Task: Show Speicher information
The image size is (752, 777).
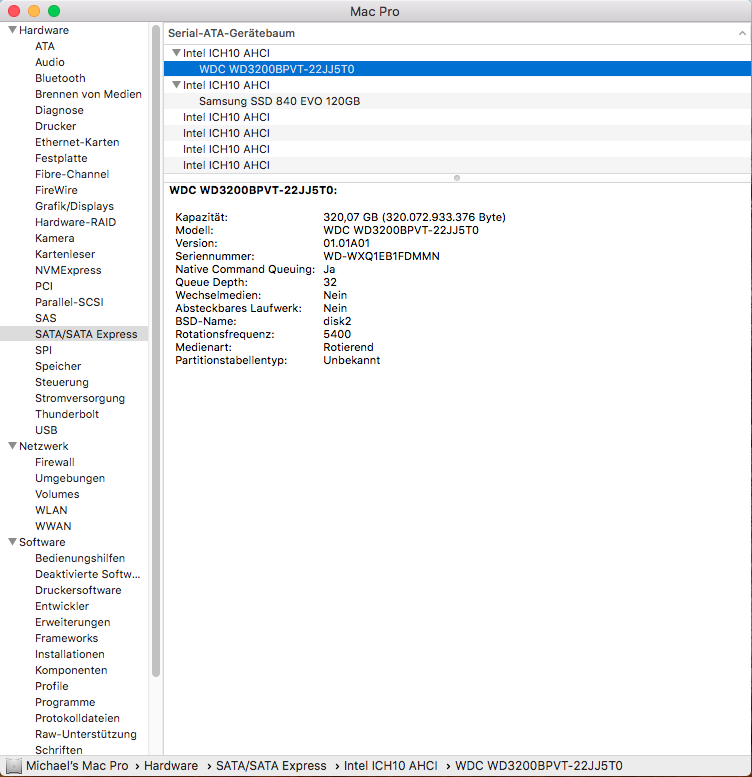Action: coord(58,366)
